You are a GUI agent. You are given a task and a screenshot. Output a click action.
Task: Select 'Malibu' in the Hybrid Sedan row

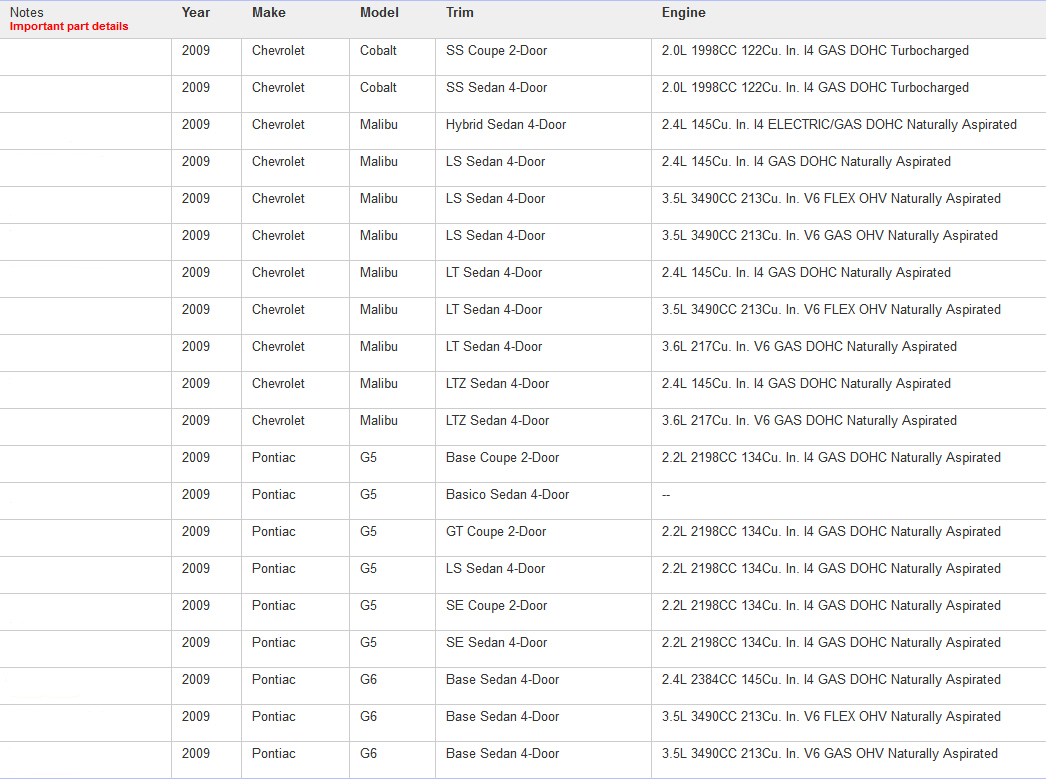point(379,125)
